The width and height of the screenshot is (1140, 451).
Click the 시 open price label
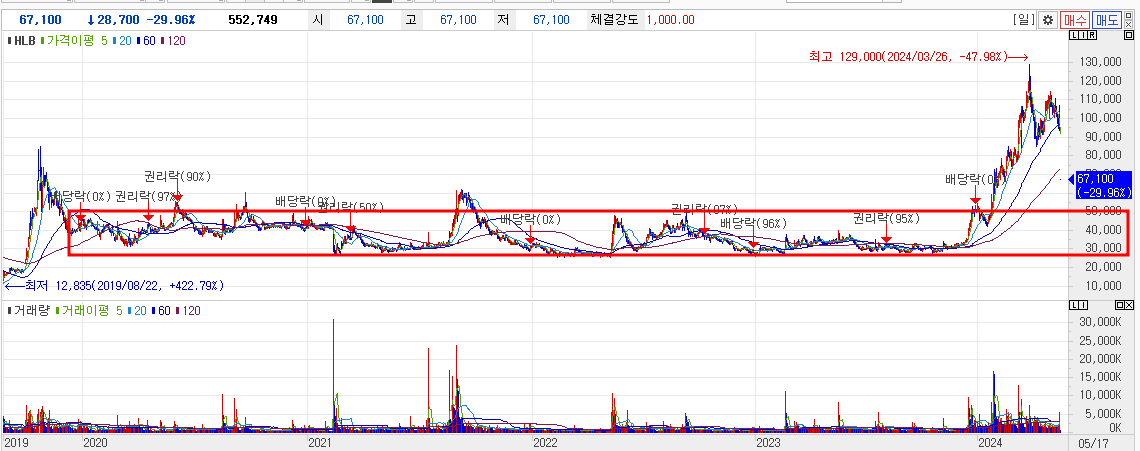(x=318, y=20)
